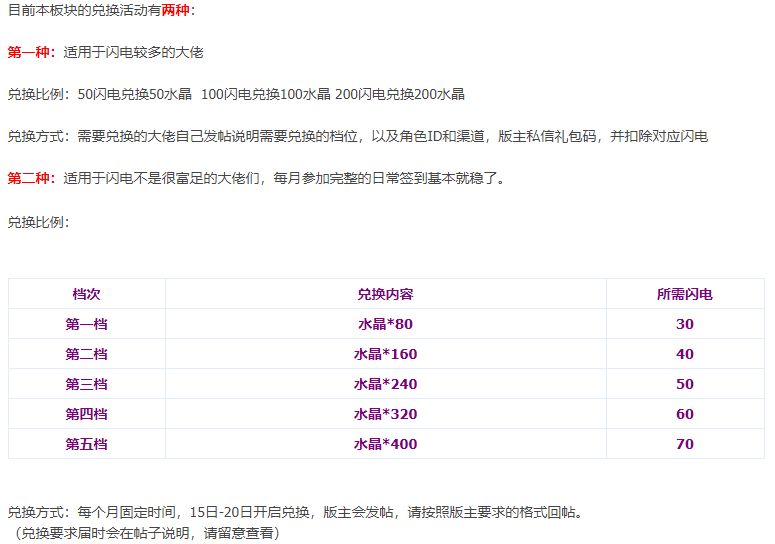Click the lightning cost '60' cell
This screenshot has height=544, width=775.
(x=685, y=414)
